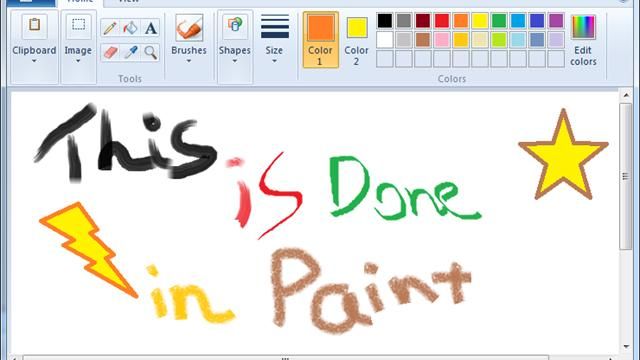Click the down arrow of vertical scrollbar
Viewport: 640px width, 360px height.
626,347
